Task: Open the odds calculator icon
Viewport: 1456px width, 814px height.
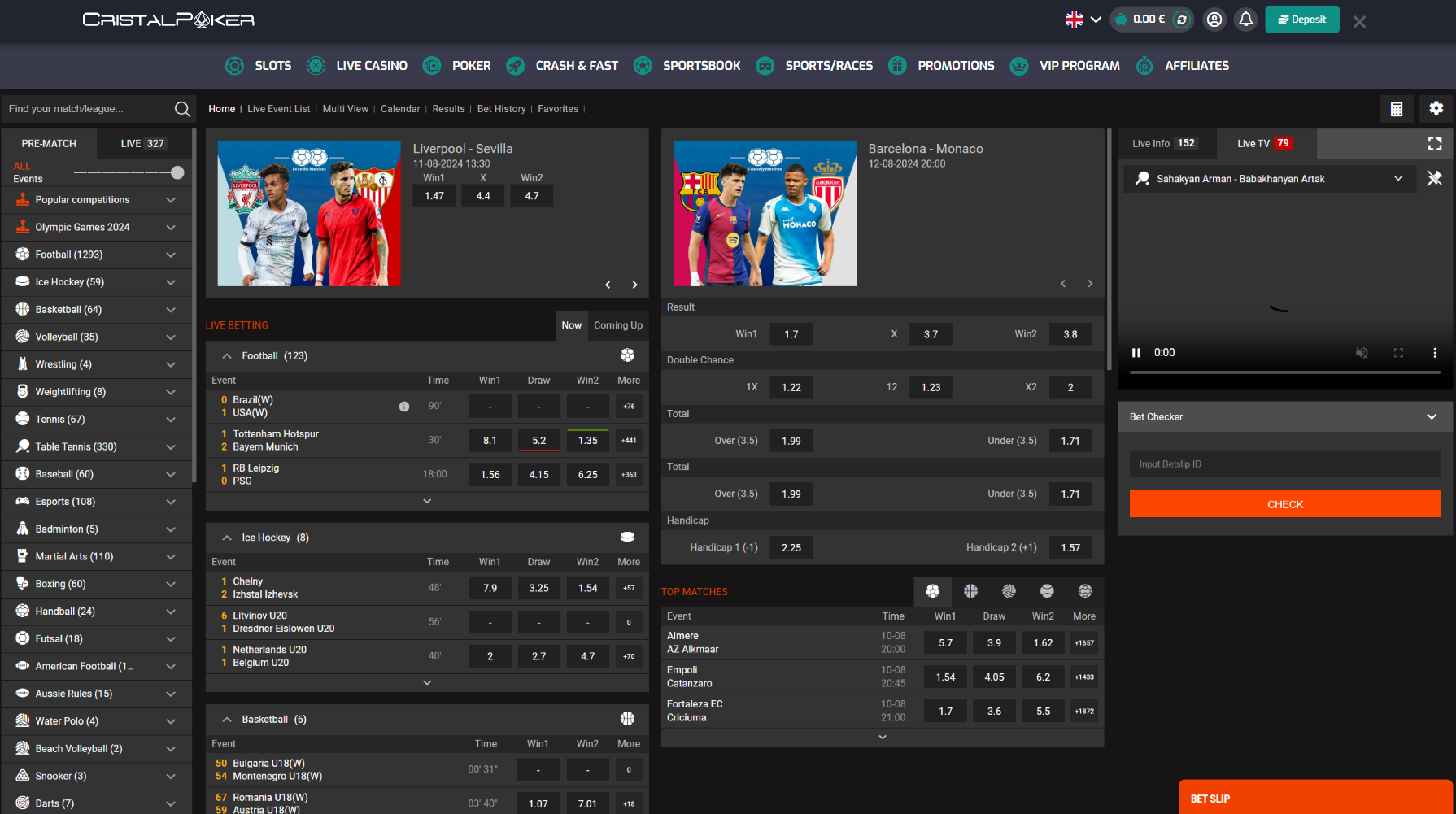Action: [1396, 109]
